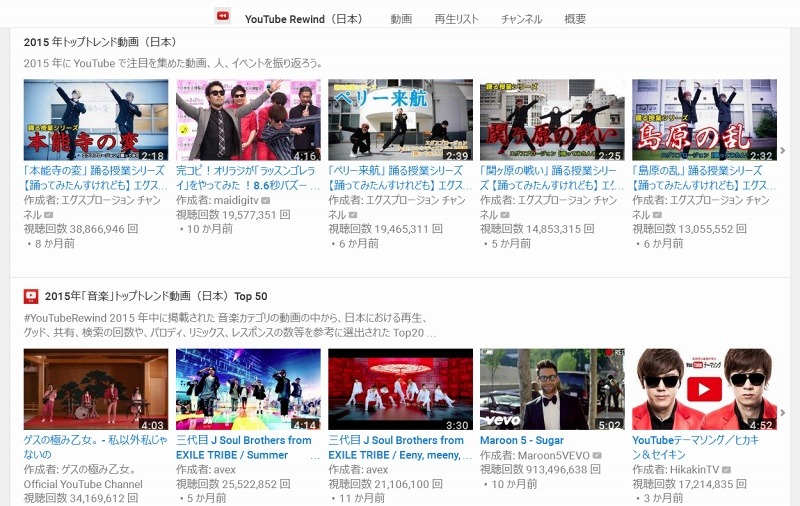This screenshot has height=506, width=800.
Task: Play the 島原の乱 video thumbnail
Action: 704,120
